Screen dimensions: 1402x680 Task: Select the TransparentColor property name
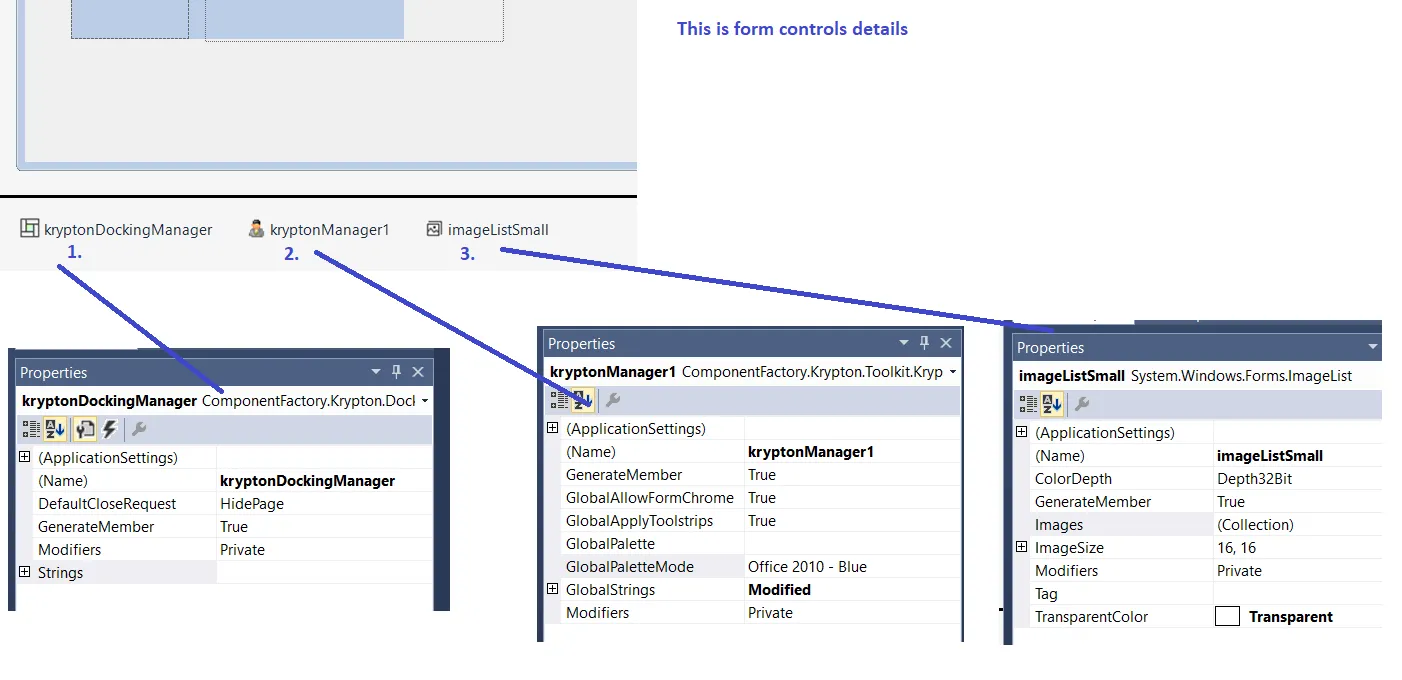coord(1091,617)
